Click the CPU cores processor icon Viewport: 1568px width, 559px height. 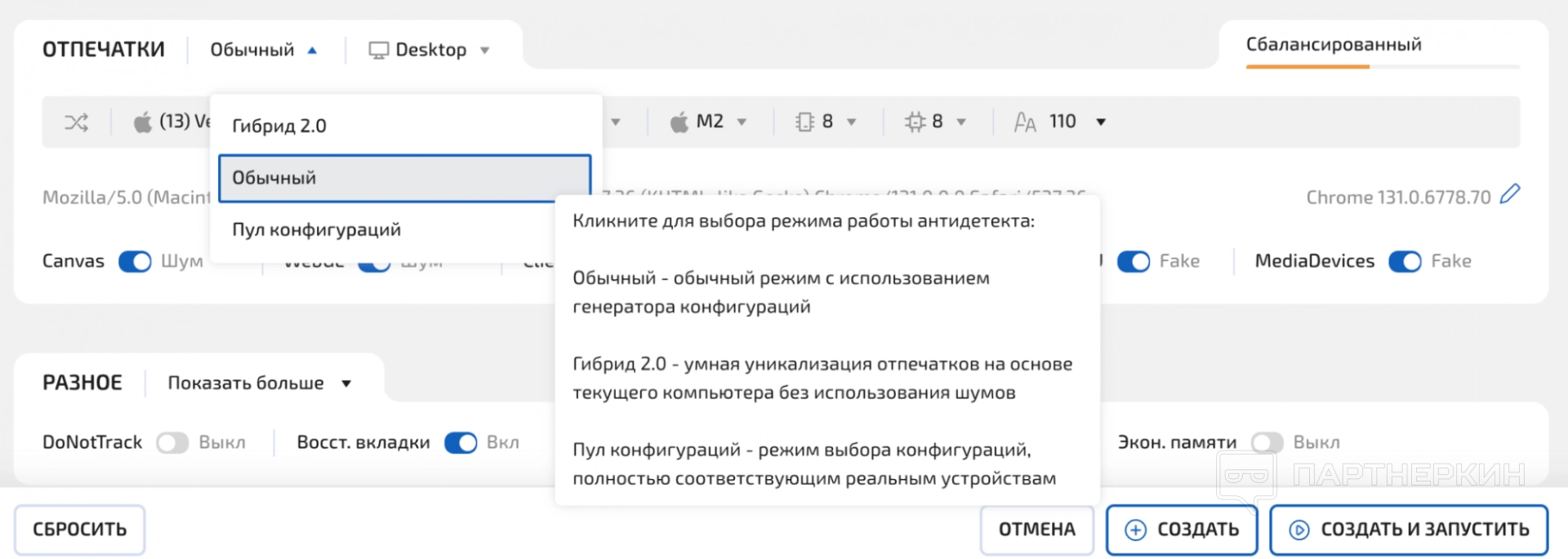(915, 122)
